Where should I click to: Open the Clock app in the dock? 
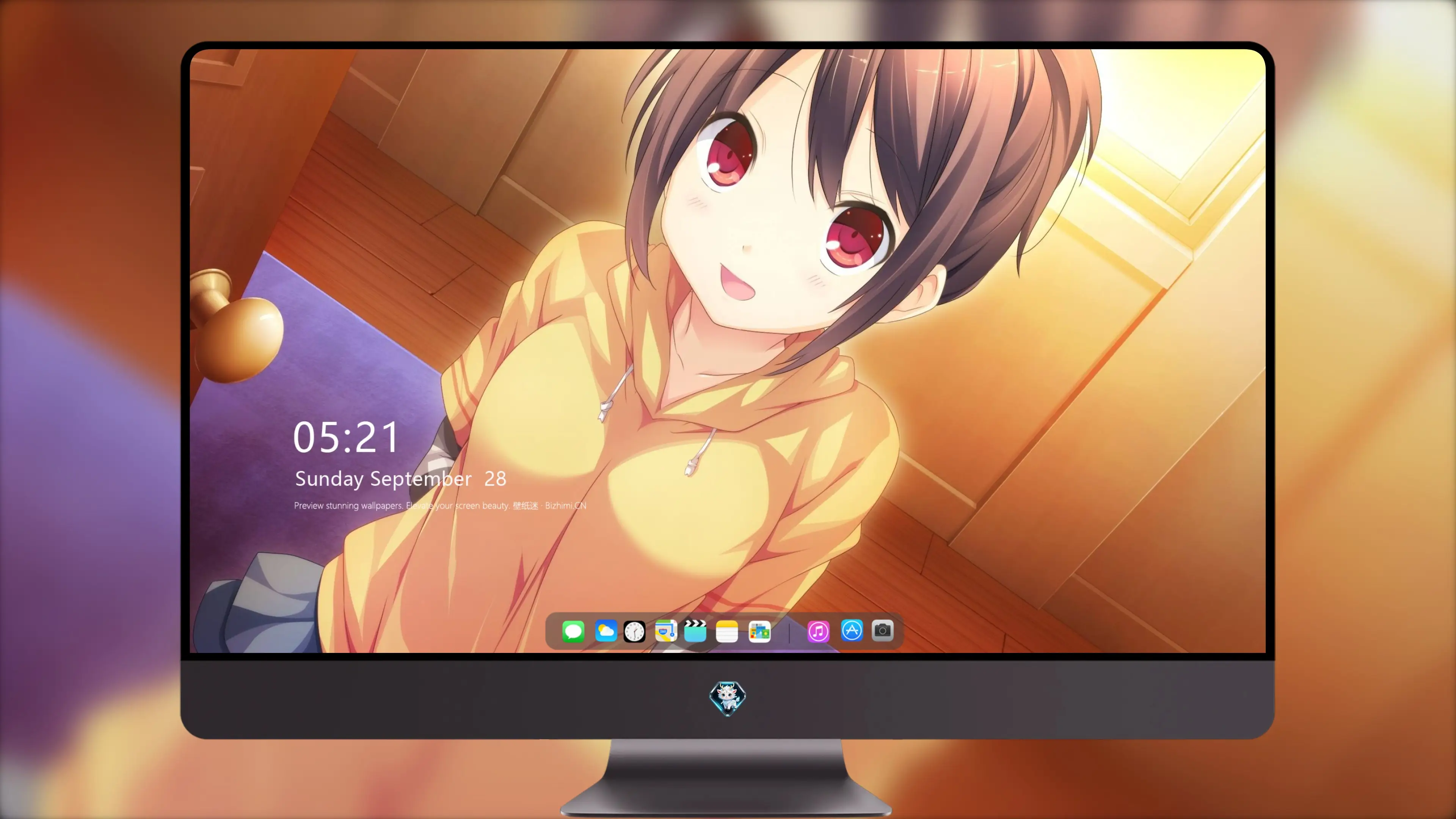coord(634,631)
